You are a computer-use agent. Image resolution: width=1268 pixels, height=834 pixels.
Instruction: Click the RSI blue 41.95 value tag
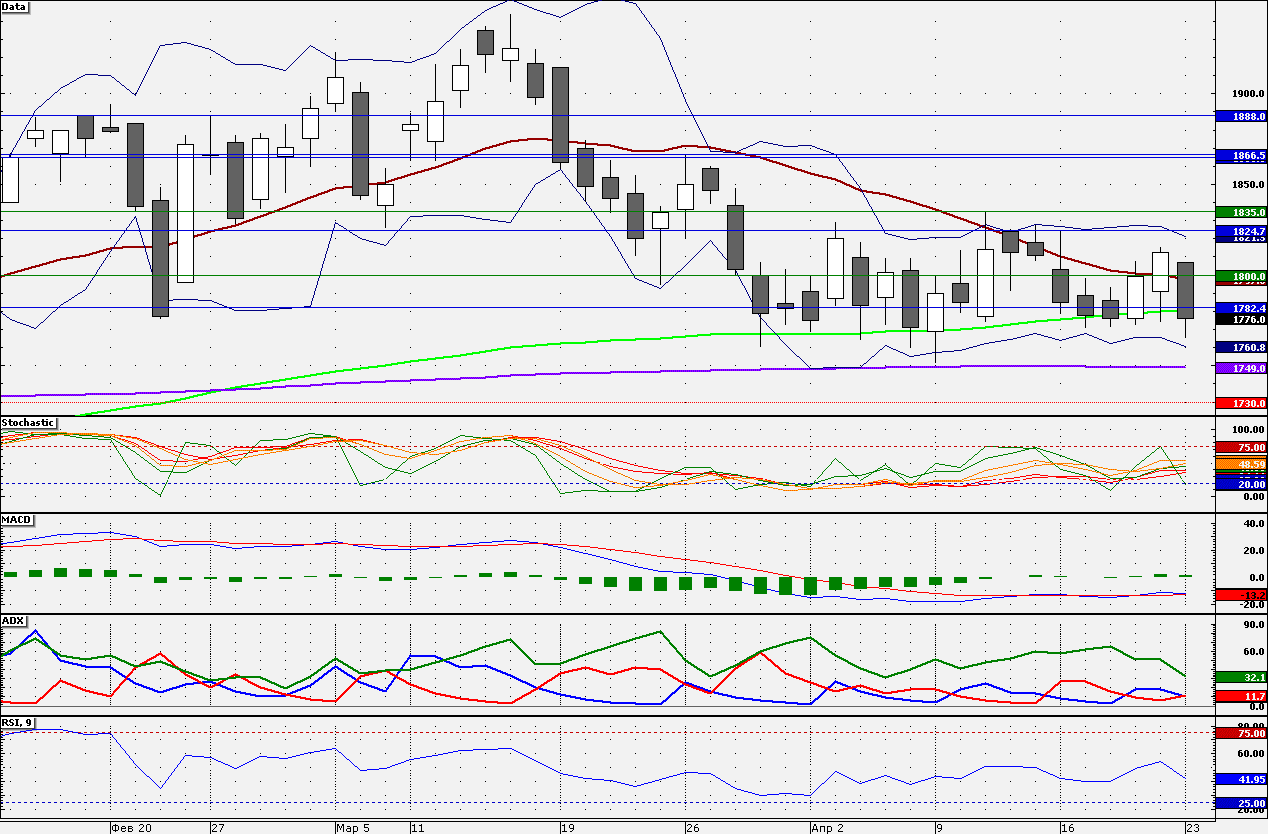[1241, 778]
